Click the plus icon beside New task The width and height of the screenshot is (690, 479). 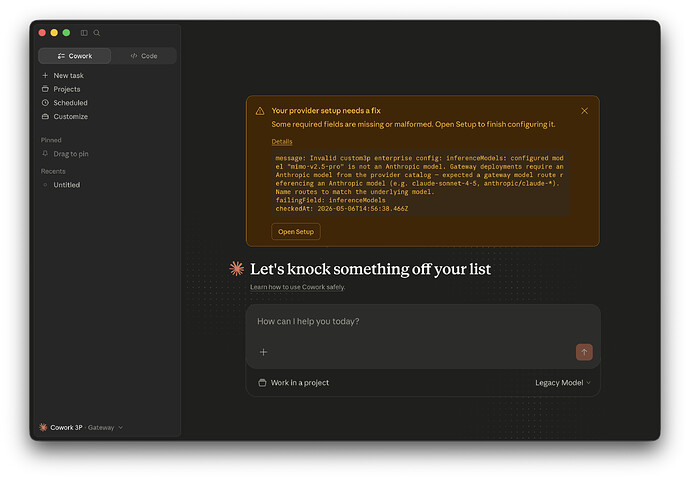pos(45,76)
